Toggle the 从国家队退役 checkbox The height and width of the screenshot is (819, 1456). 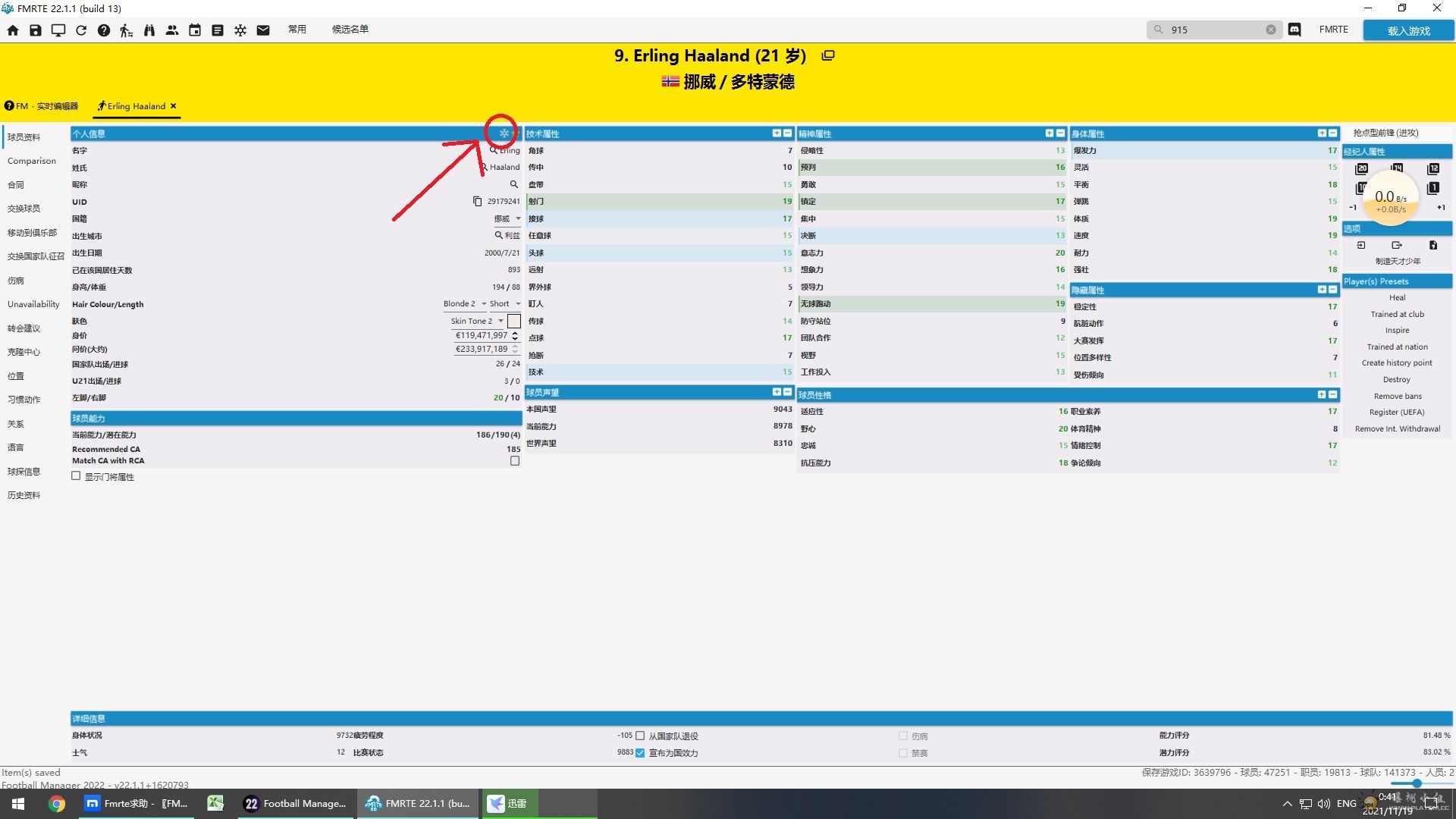[x=640, y=736]
